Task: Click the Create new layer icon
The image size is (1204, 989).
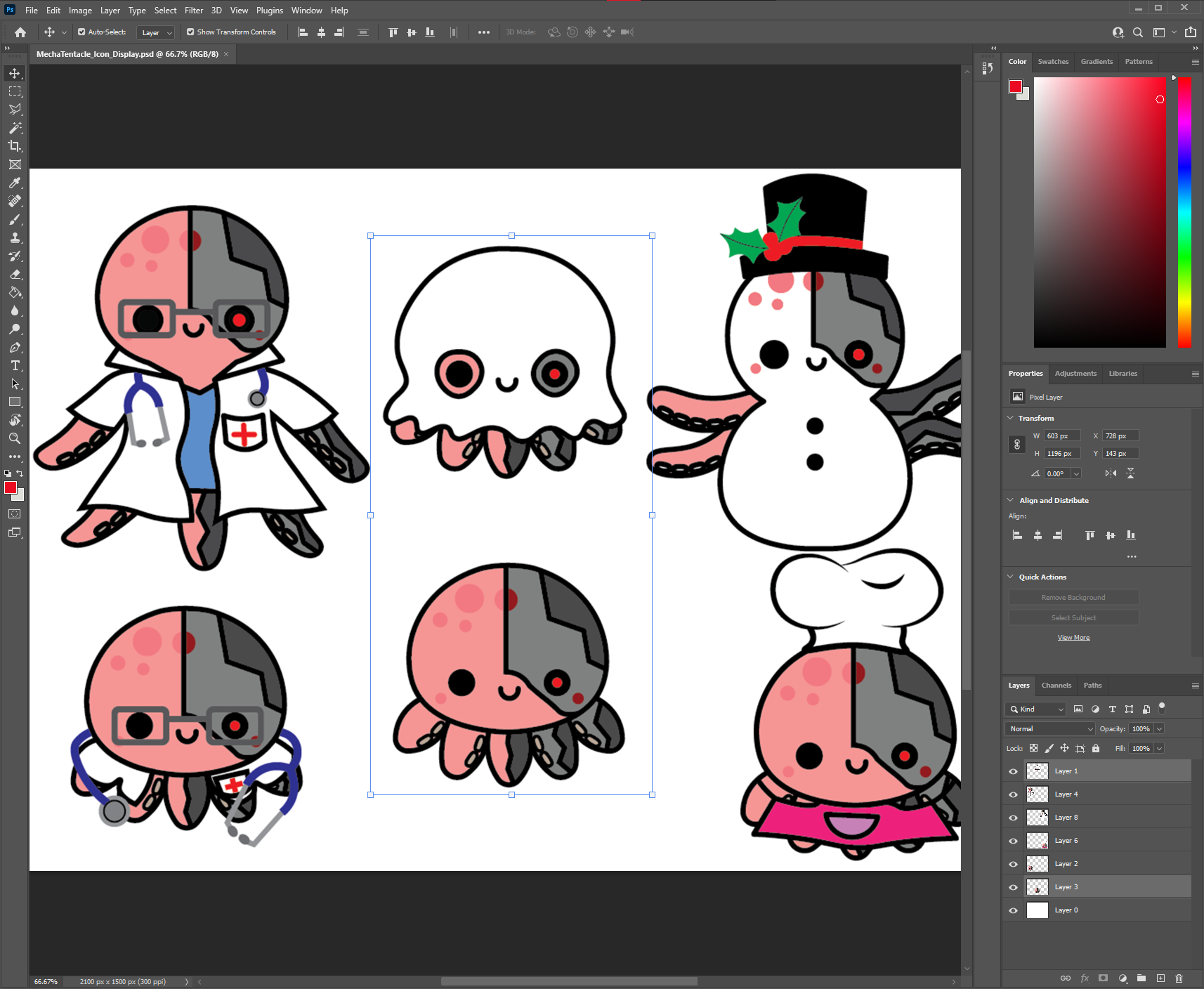Action: [1160, 978]
